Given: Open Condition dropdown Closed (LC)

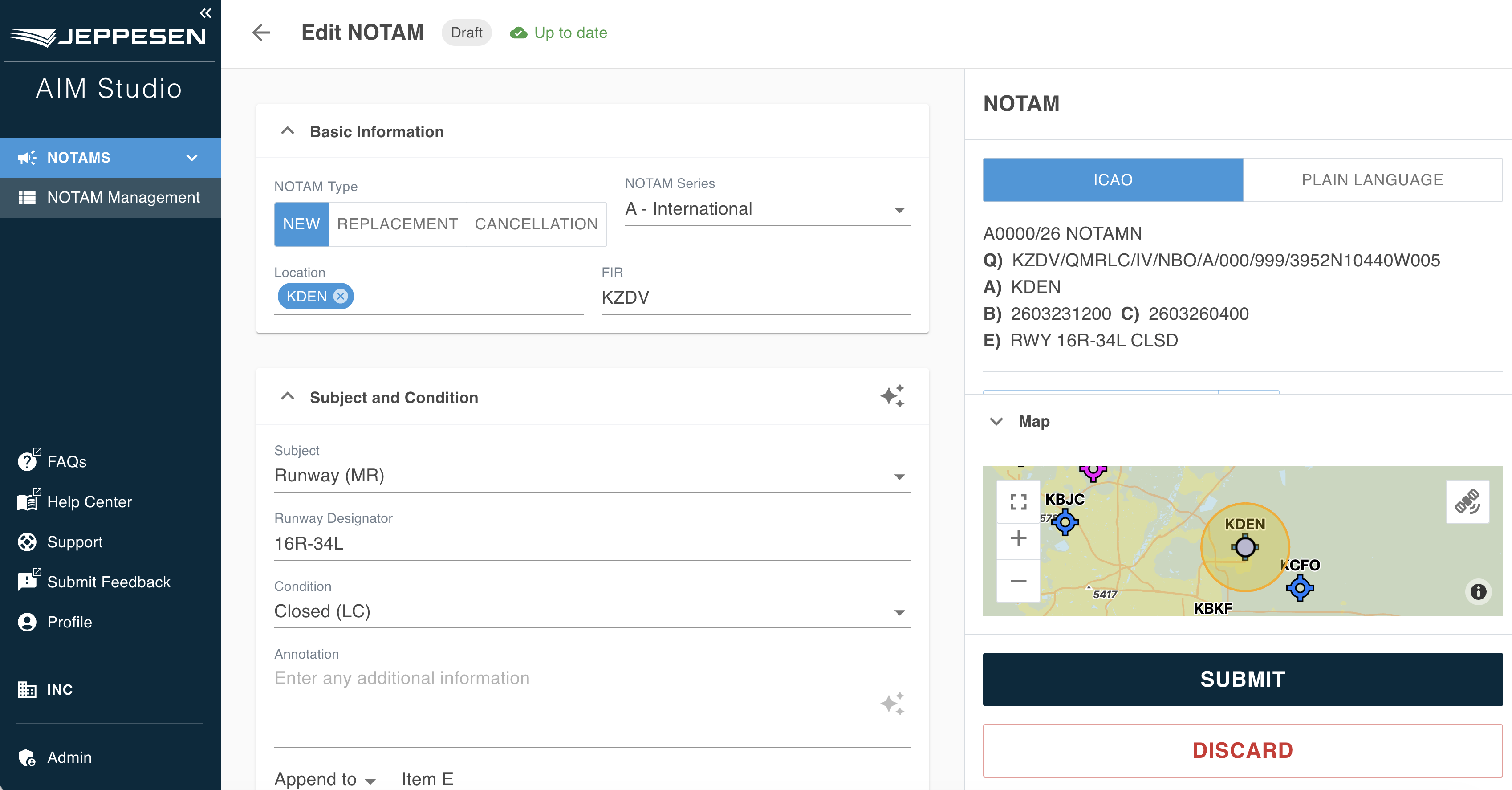Looking at the screenshot, I should pos(592,611).
